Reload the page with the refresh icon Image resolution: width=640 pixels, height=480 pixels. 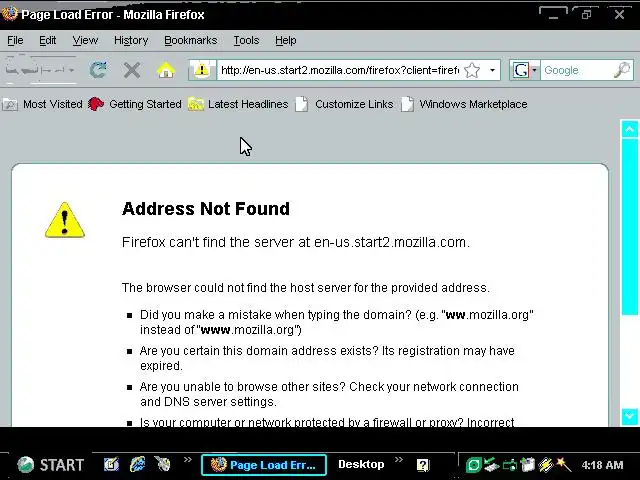click(x=98, y=70)
